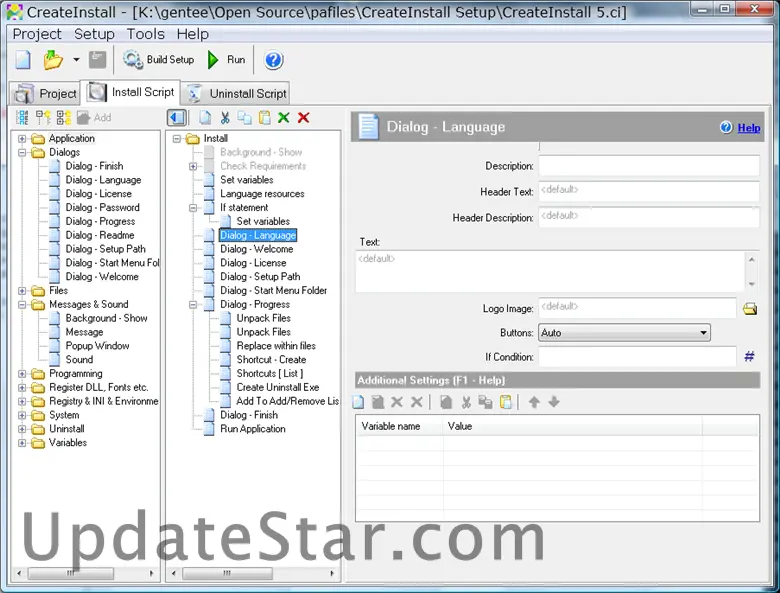
Task: Click the red X delete icon
Action: [303, 118]
